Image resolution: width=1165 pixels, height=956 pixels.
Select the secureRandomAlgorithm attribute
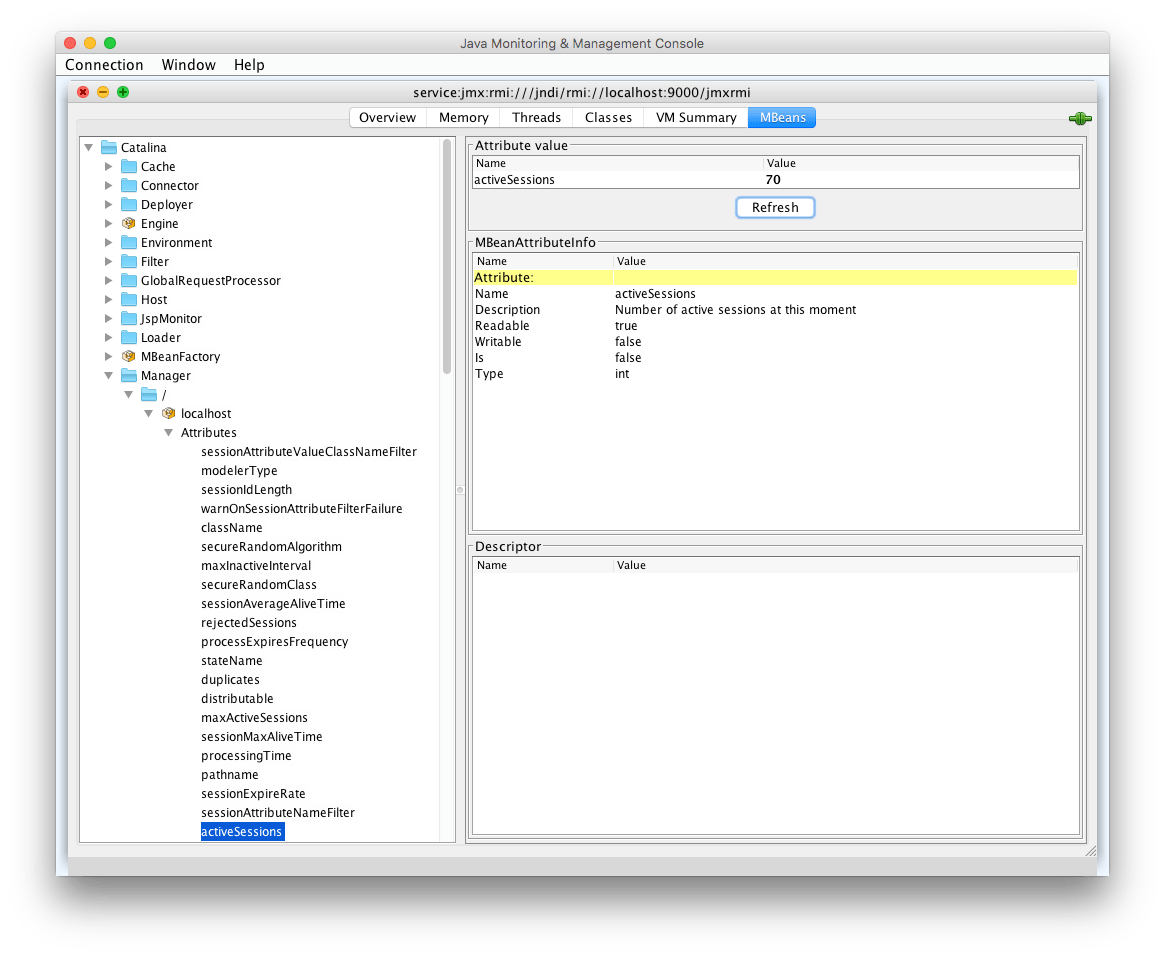click(271, 546)
